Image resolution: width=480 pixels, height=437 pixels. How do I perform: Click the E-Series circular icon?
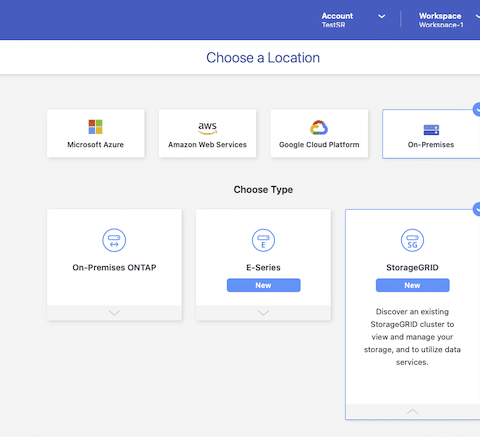(x=263, y=240)
